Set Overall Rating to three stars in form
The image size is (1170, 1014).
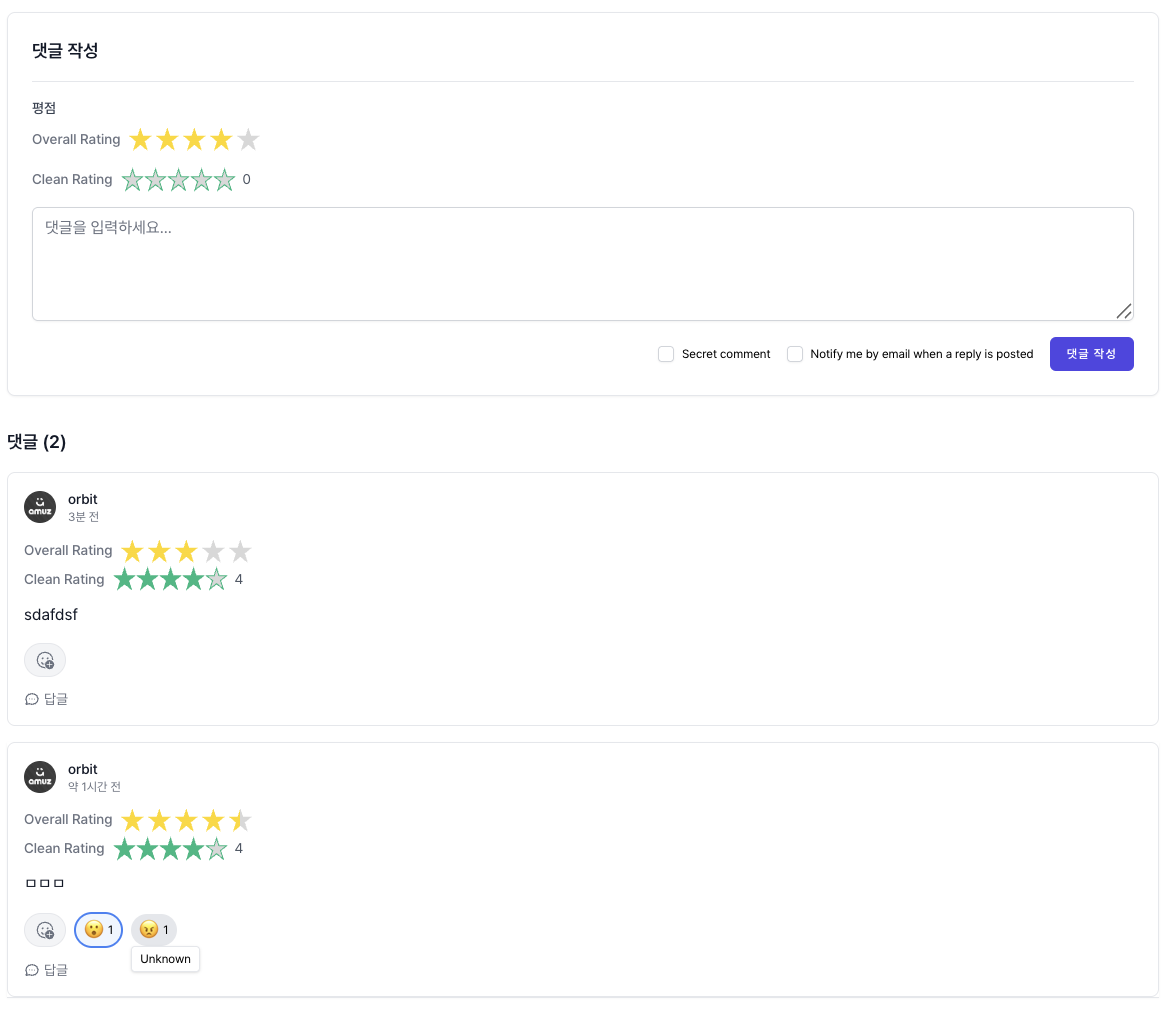tap(194, 140)
